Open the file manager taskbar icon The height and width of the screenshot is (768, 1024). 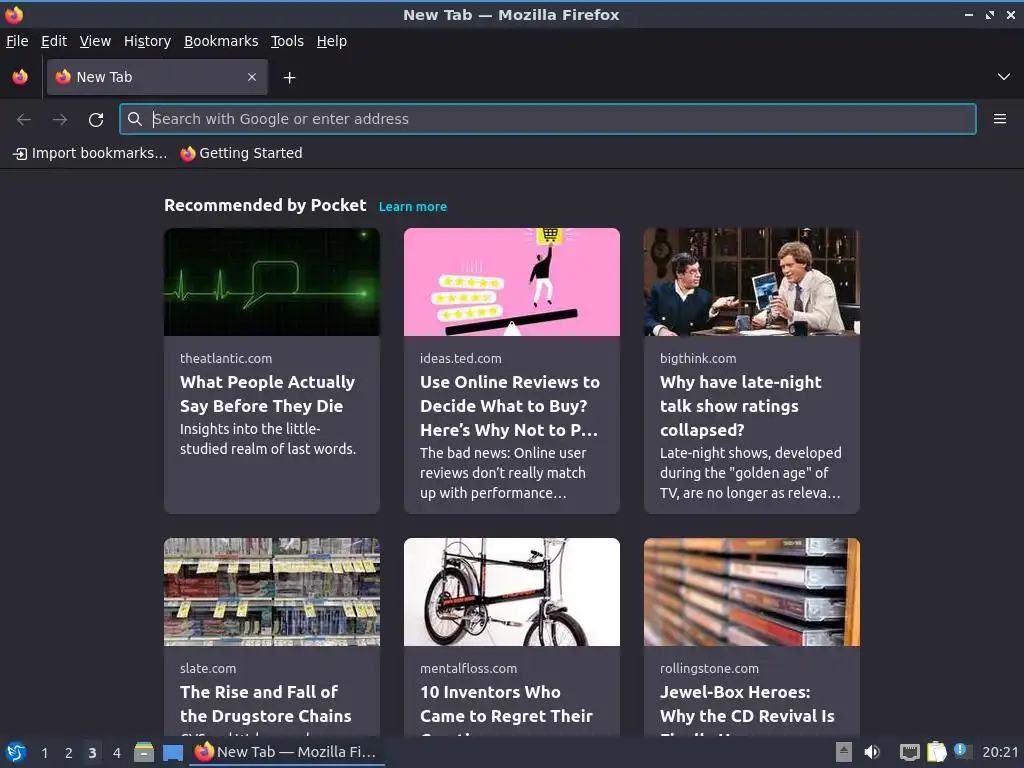pyautogui.click(x=144, y=752)
